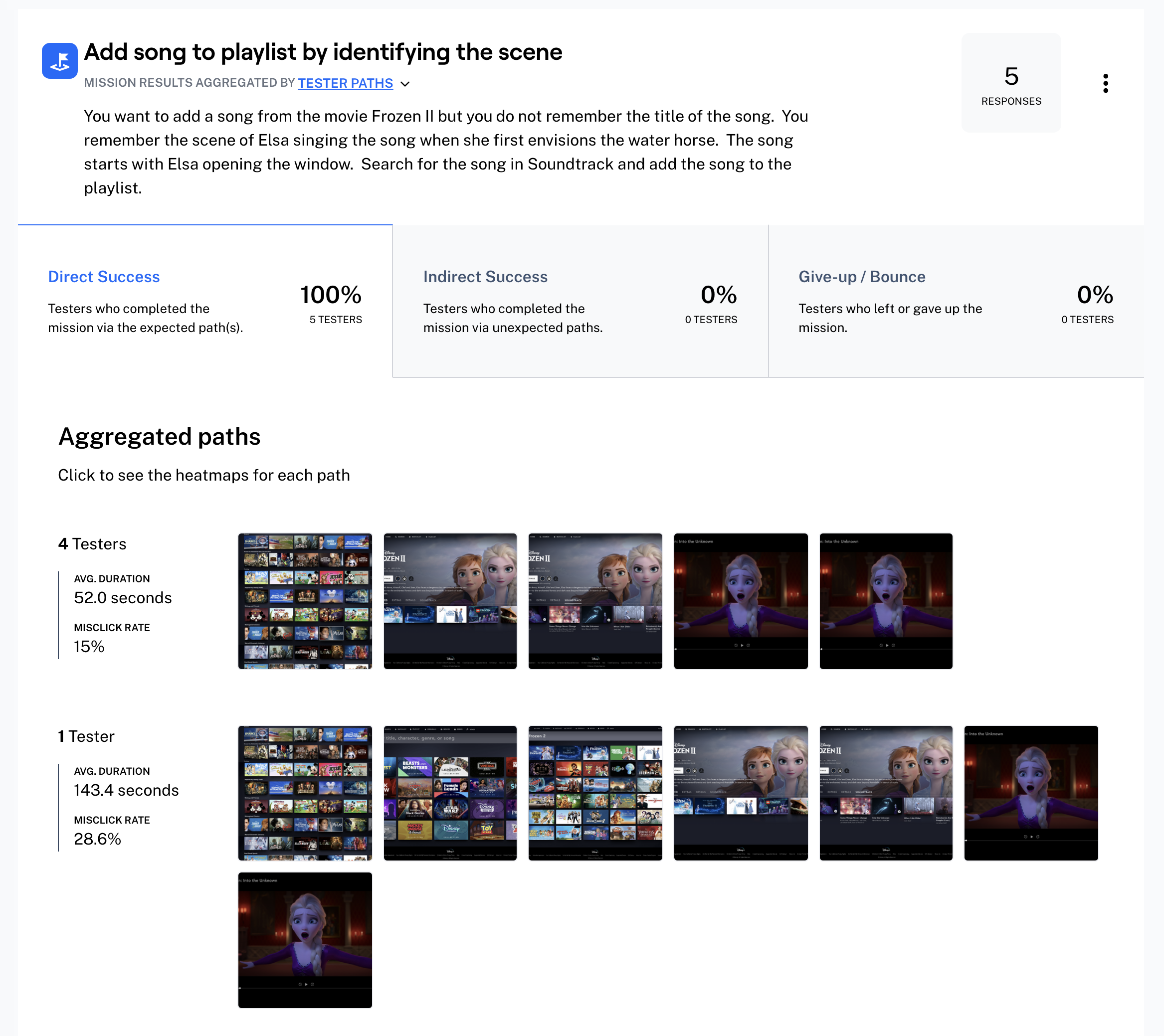1164x1036 pixels.
Task: Open first thumbnail in the 4 Testers path
Action: tap(305, 601)
